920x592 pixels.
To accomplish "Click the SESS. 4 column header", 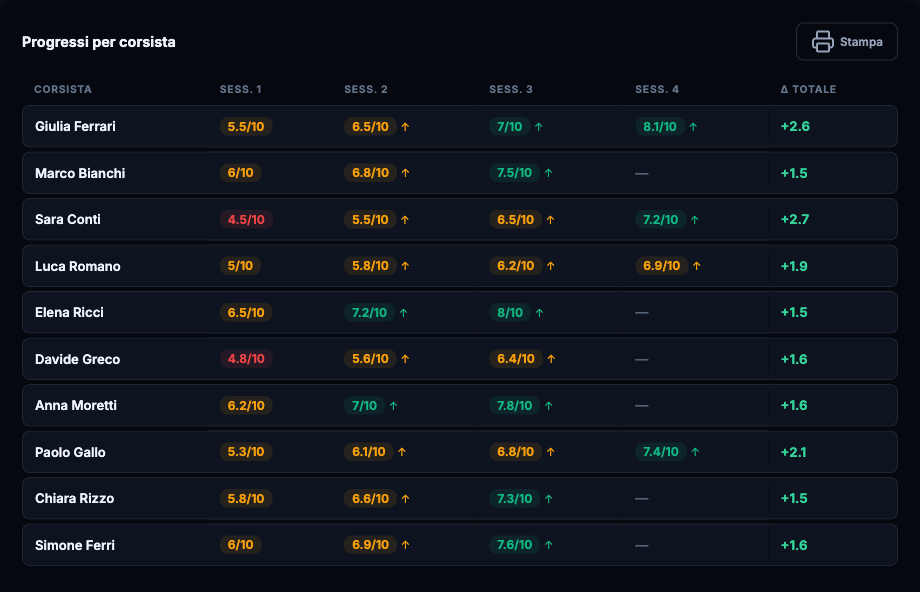I will pyautogui.click(x=657, y=89).
